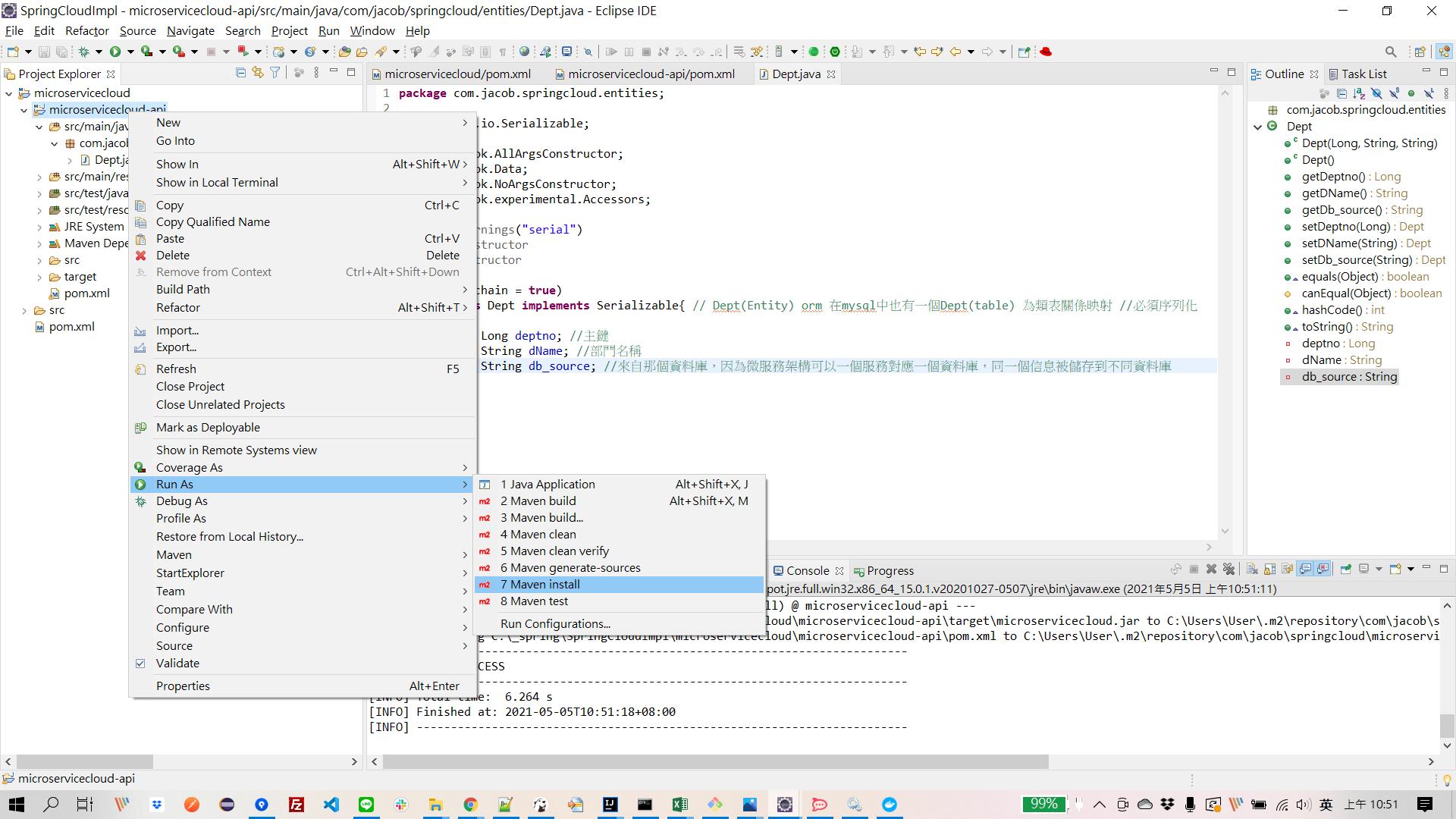Select db_source : String in Outline
Viewport: 1456px width, 819px height.
[1341, 376]
